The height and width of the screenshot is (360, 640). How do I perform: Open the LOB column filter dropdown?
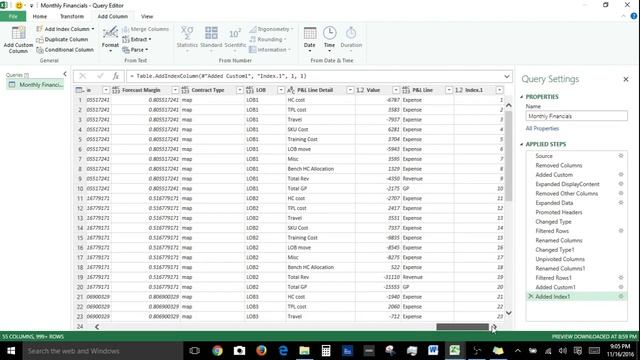281,90
